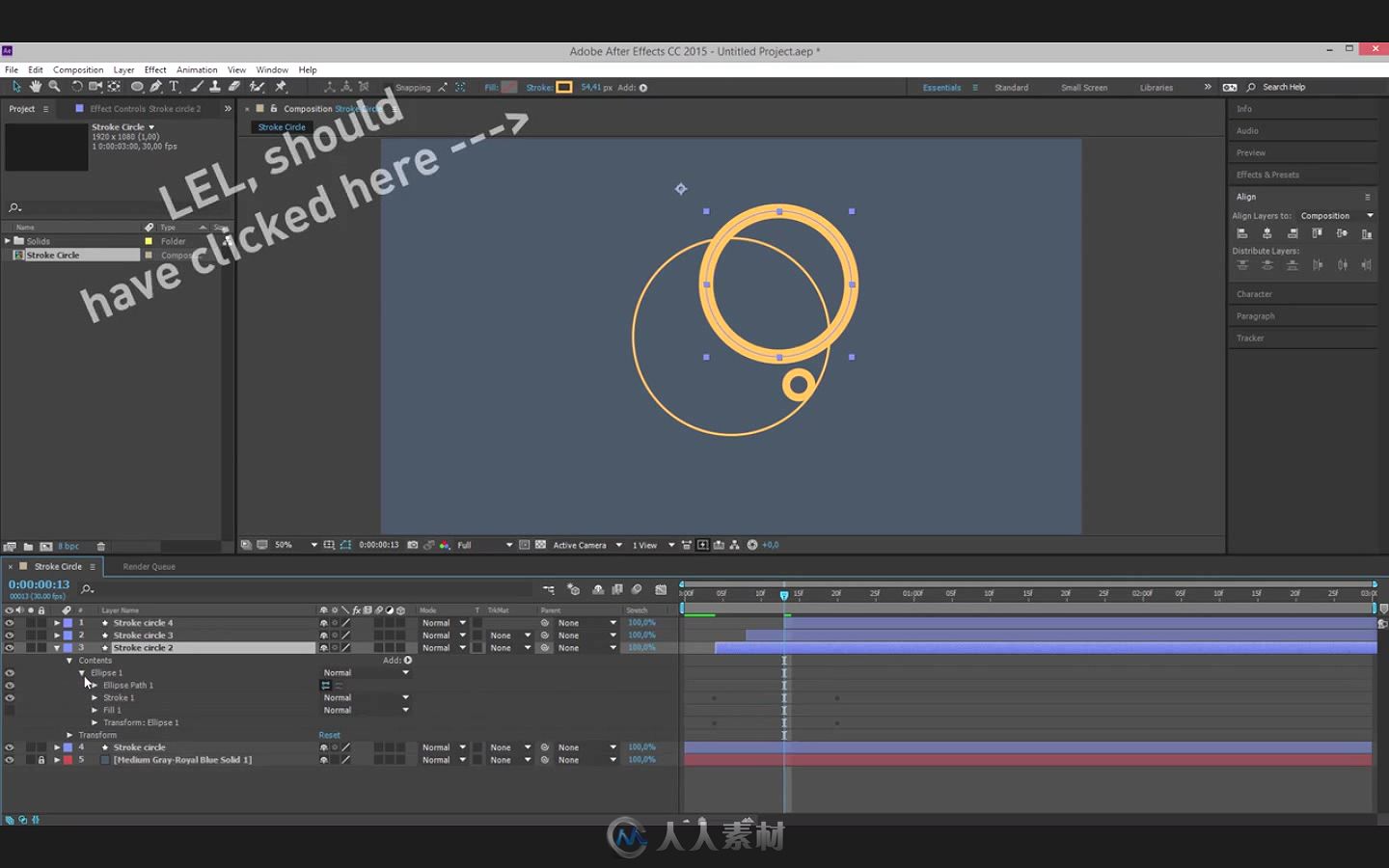This screenshot has height=868, width=1389.
Task: Toggle visibility of Stroke 1
Action: [10, 698]
